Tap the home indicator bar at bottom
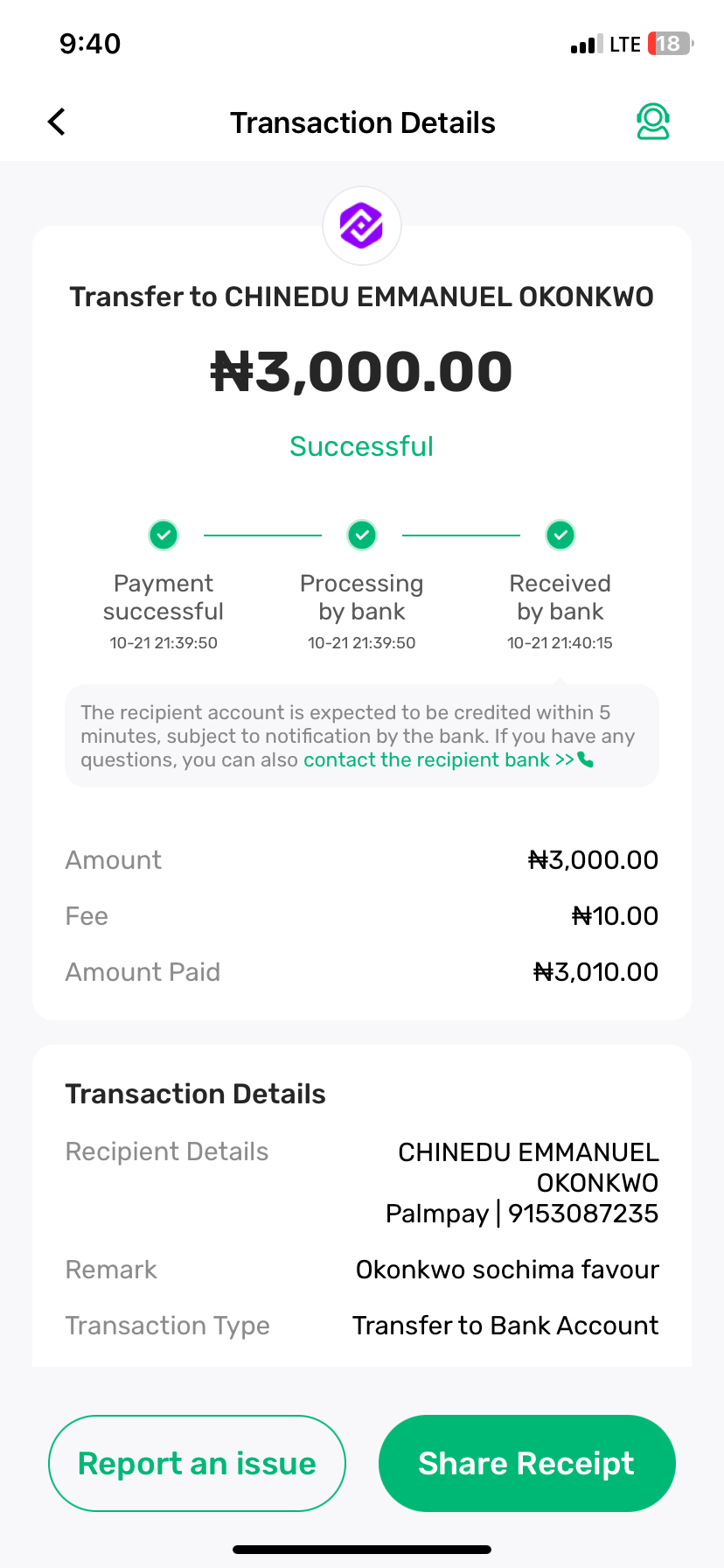This screenshot has height=1568, width=724. tap(362, 1549)
